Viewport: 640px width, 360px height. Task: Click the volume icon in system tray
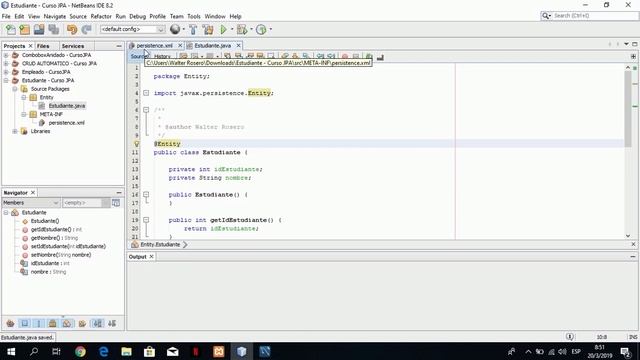[562, 351]
